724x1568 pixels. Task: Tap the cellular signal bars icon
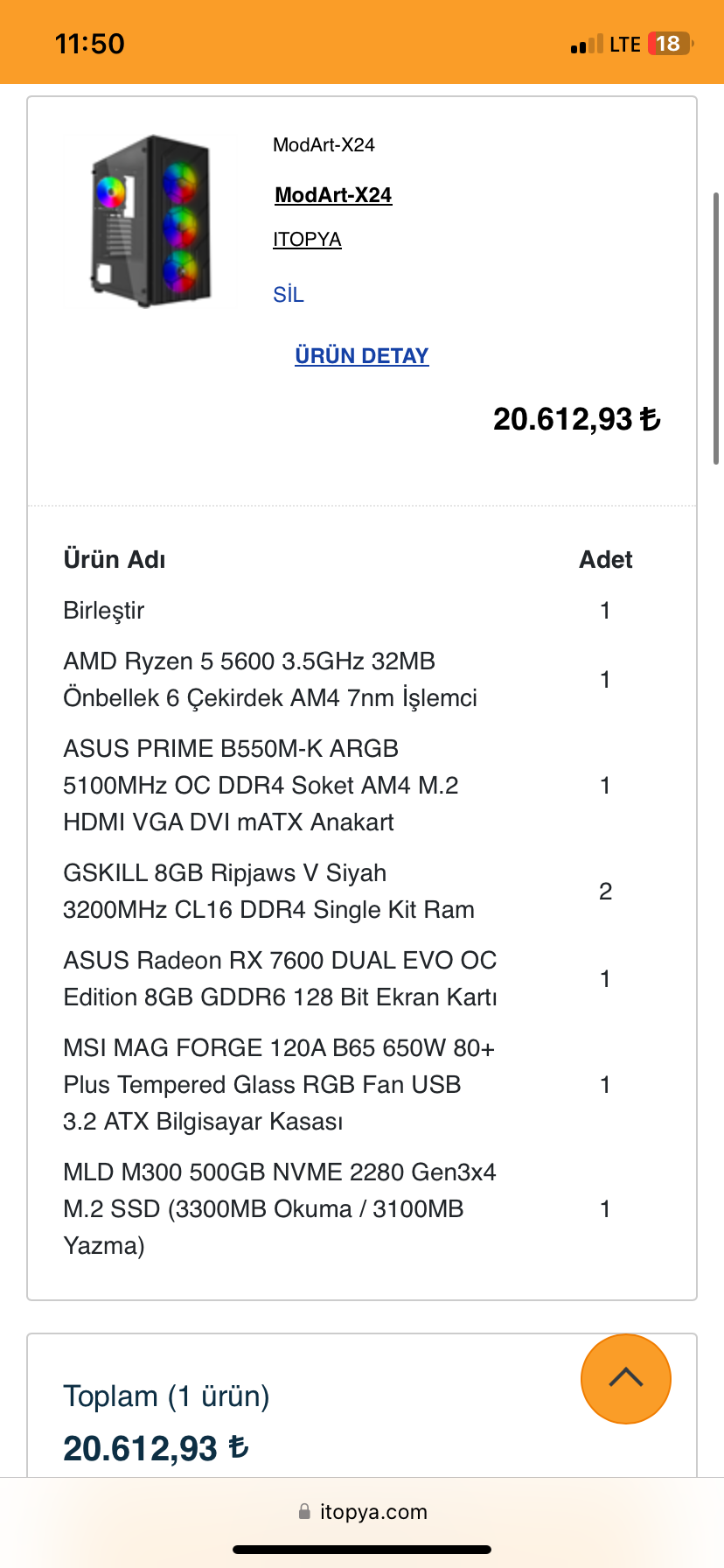[x=586, y=45]
